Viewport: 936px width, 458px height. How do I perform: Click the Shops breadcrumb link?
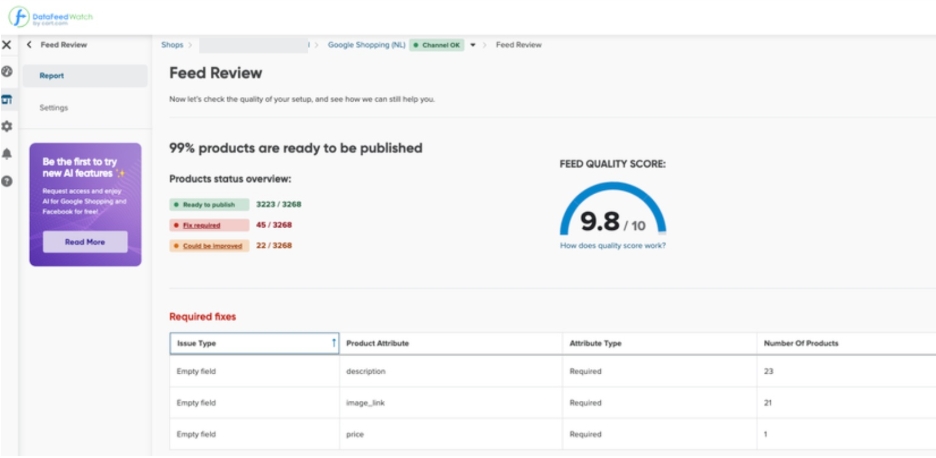pos(172,45)
